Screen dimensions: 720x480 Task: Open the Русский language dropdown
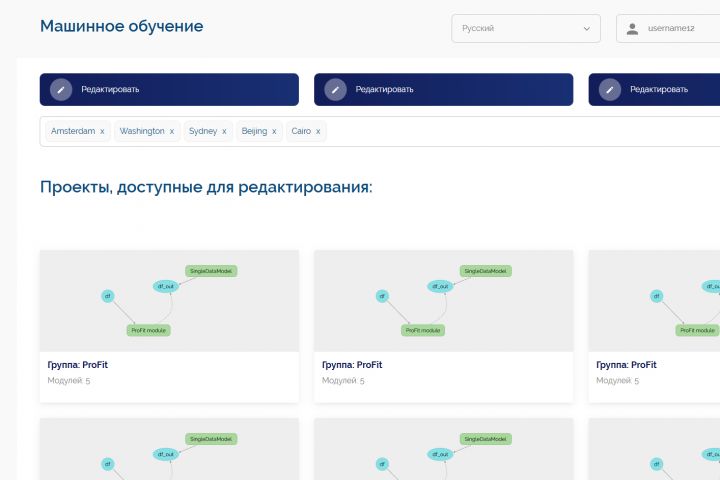(526, 28)
